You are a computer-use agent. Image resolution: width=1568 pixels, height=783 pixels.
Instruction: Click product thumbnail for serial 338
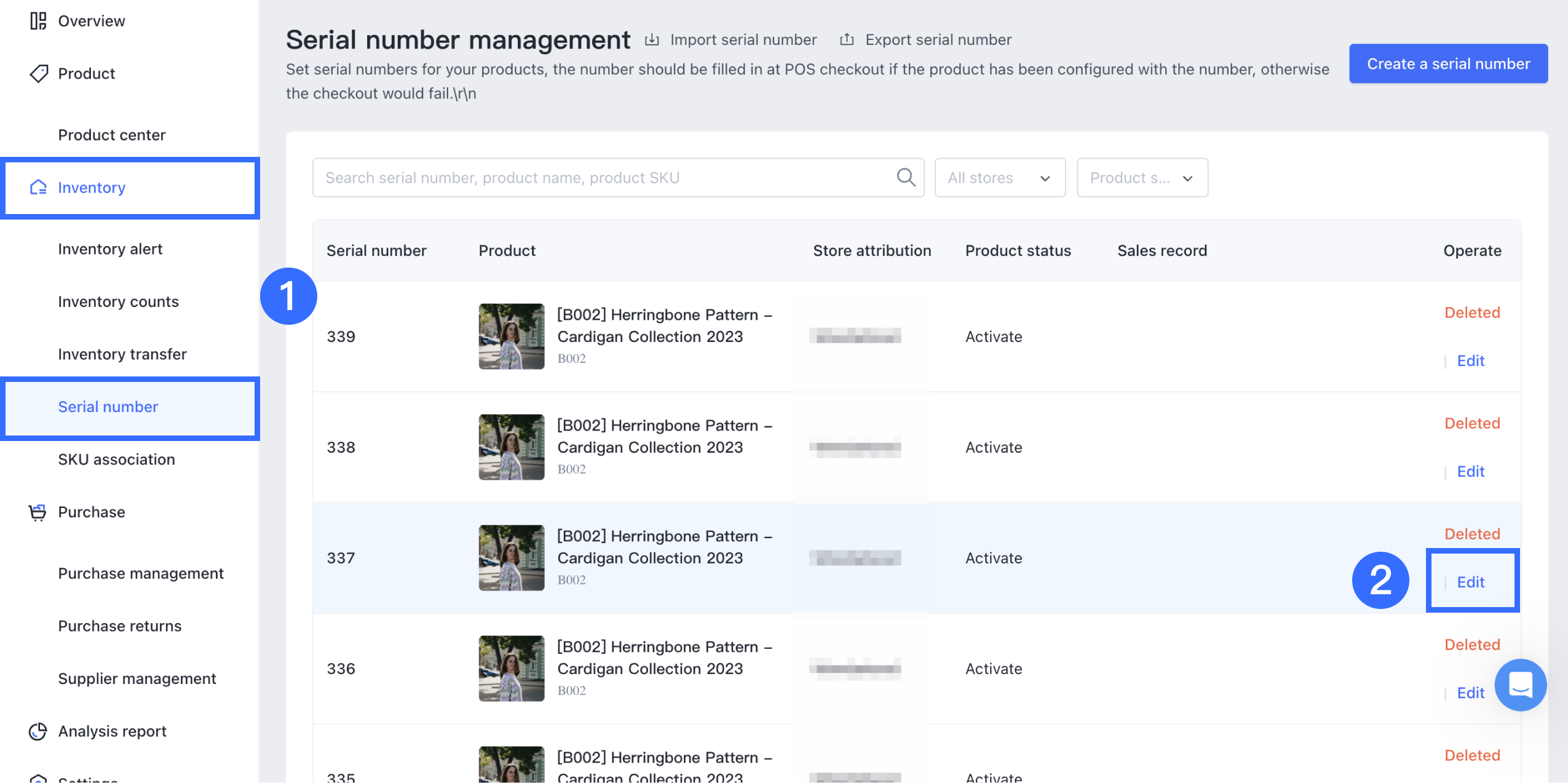coord(511,447)
